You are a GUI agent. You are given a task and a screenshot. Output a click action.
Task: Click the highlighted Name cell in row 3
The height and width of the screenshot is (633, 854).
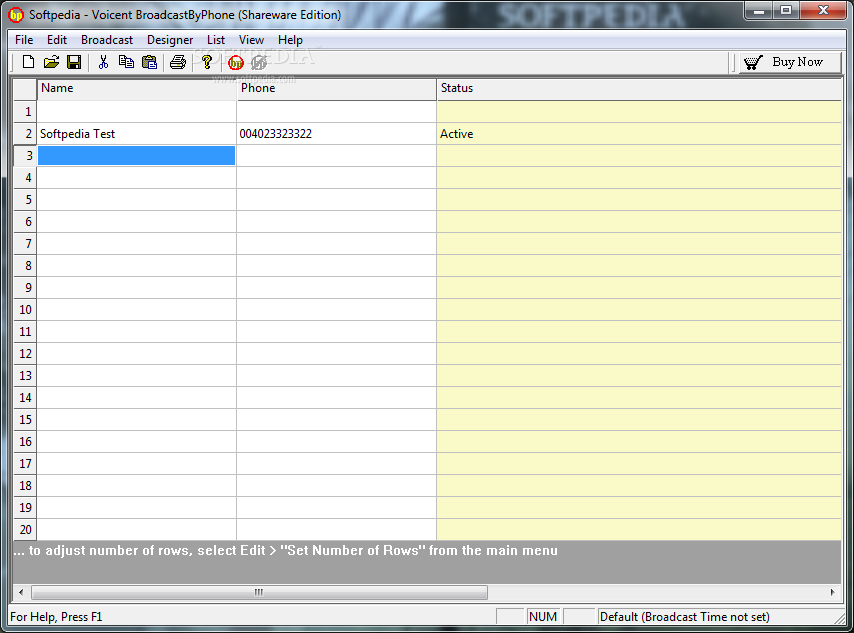(137, 156)
